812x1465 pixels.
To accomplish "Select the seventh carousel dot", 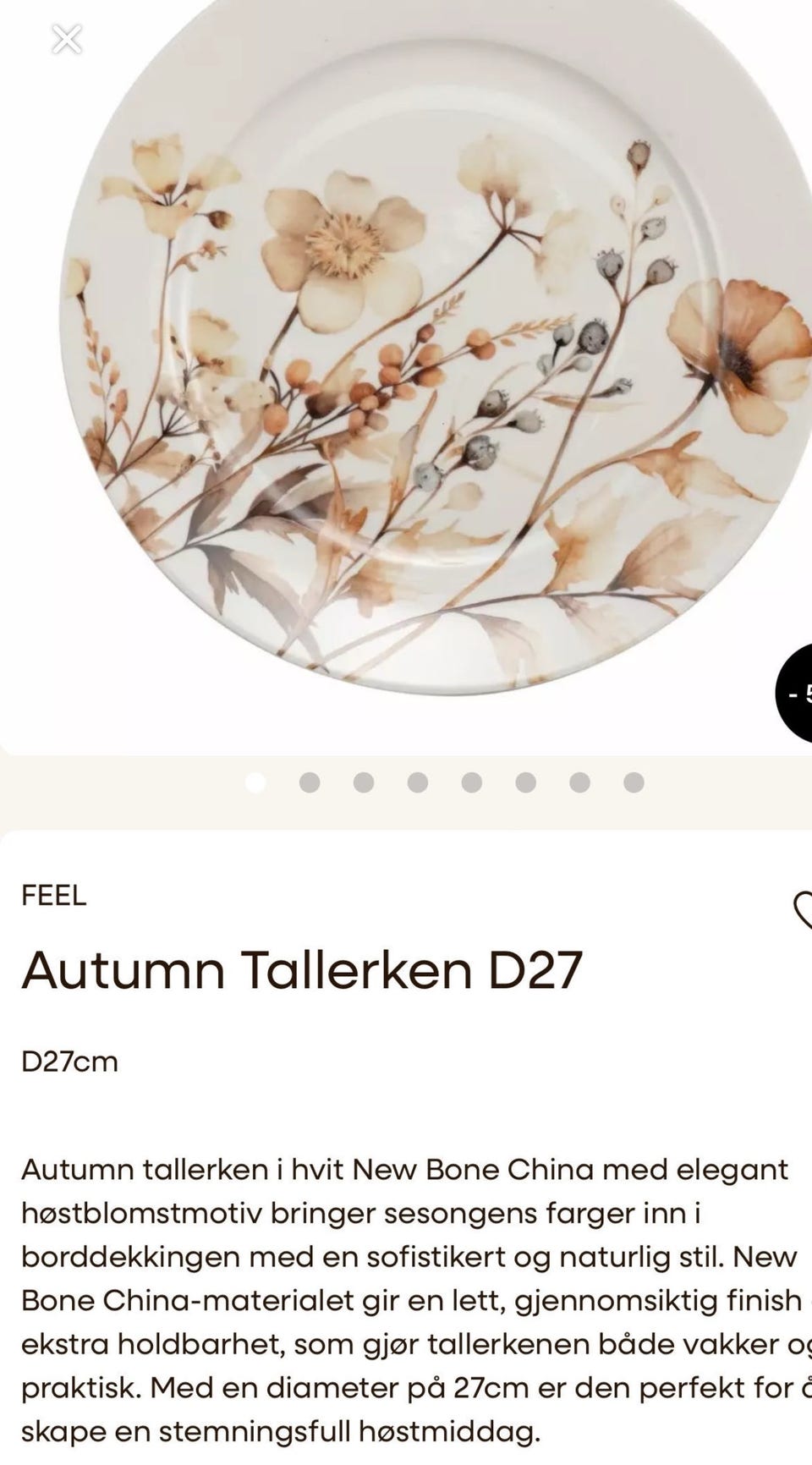I will pyautogui.click(x=580, y=782).
